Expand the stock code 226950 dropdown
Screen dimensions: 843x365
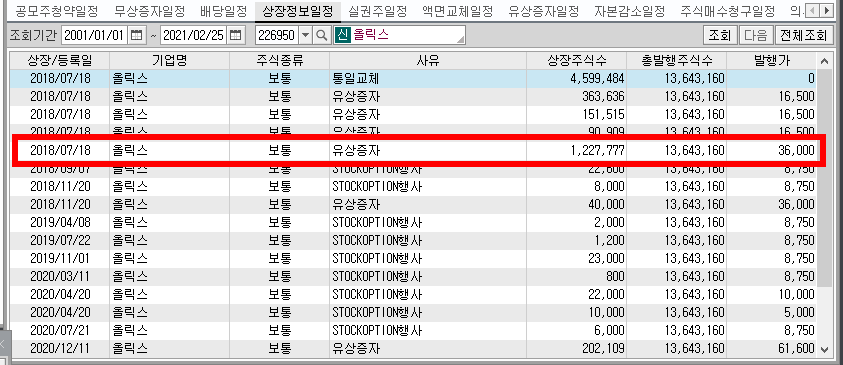click(305, 36)
